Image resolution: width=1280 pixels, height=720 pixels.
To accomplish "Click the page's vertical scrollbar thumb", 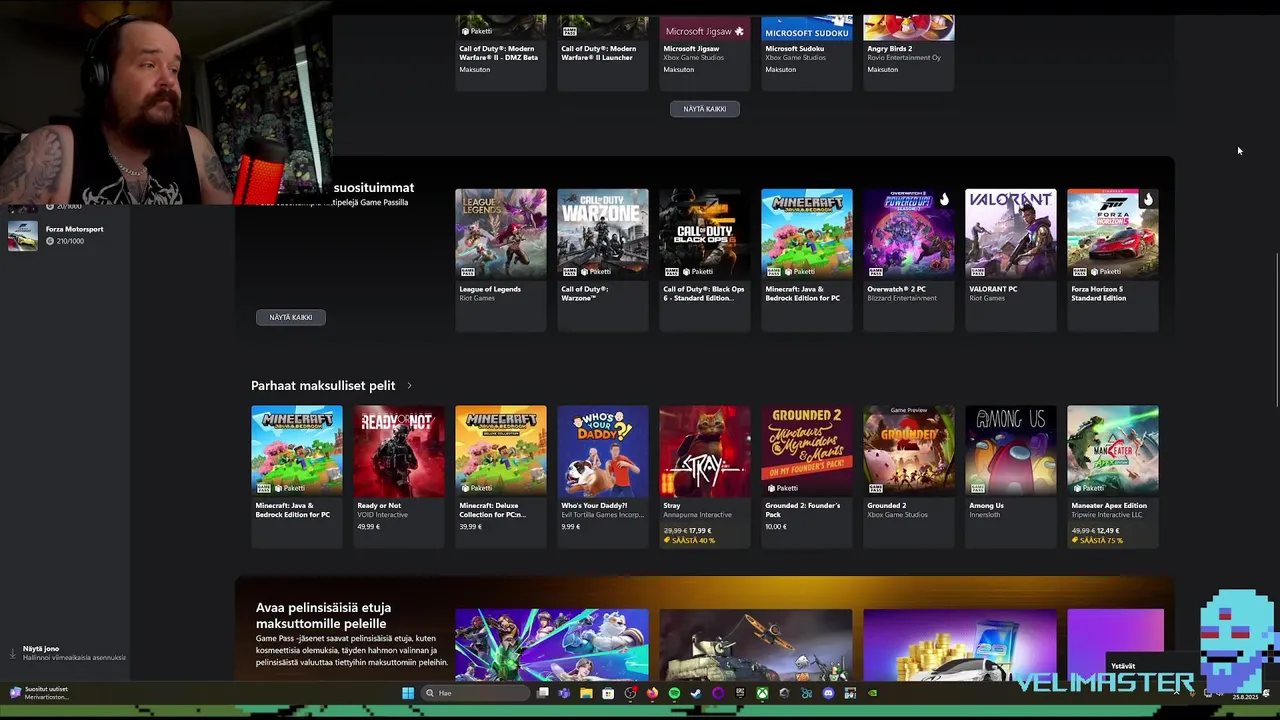I will click(x=1277, y=330).
